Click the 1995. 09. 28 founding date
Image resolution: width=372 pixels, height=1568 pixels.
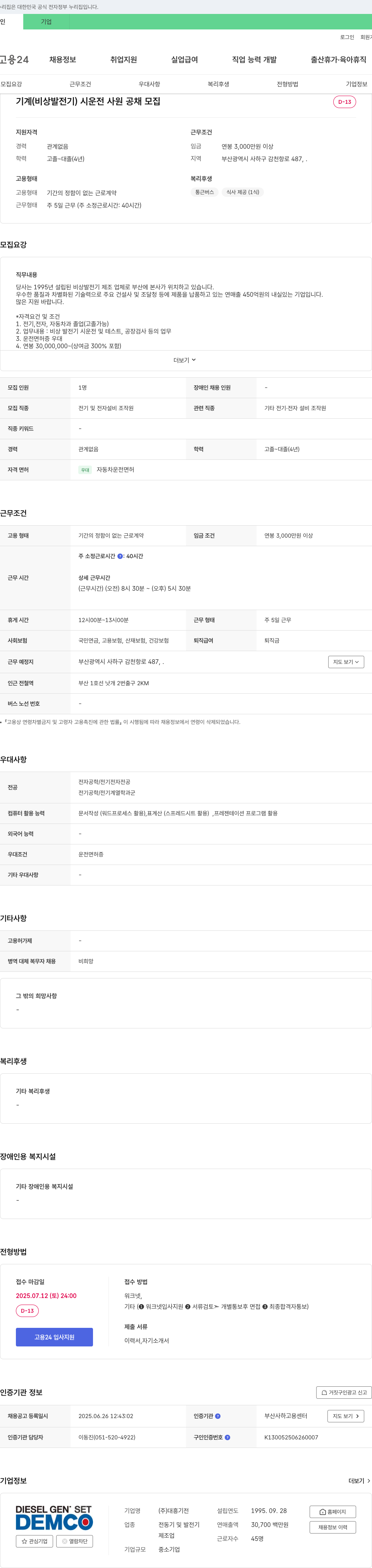coord(269,1511)
